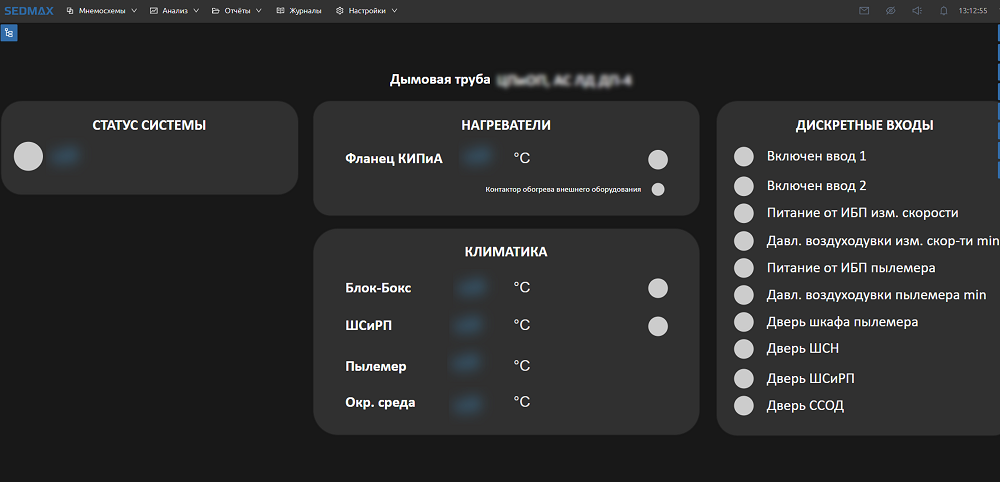The height and width of the screenshot is (482, 1000).
Task: Toggle the Контактор обогрева внешнего оборудования indicator
Action: pos(658,189)
